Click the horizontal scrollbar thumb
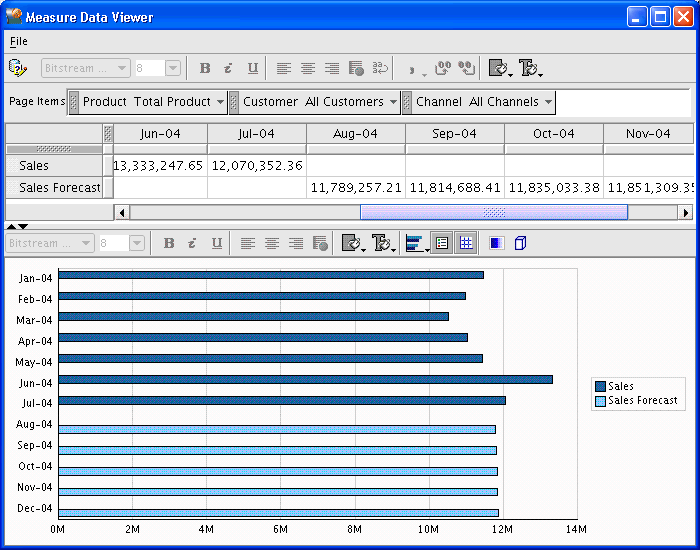 (494, 212)
